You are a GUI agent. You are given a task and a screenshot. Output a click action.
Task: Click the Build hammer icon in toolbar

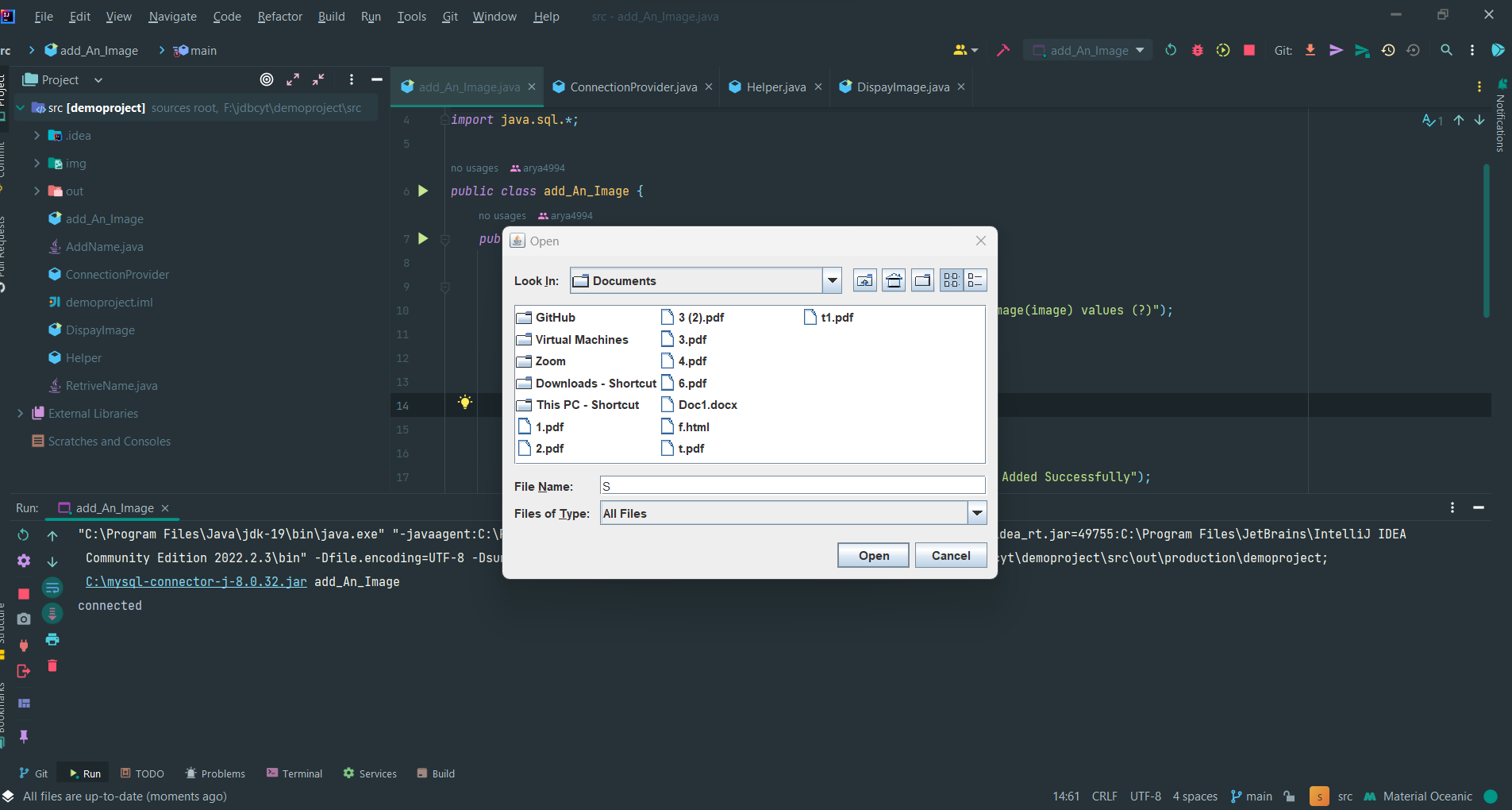pos(1003,50)
